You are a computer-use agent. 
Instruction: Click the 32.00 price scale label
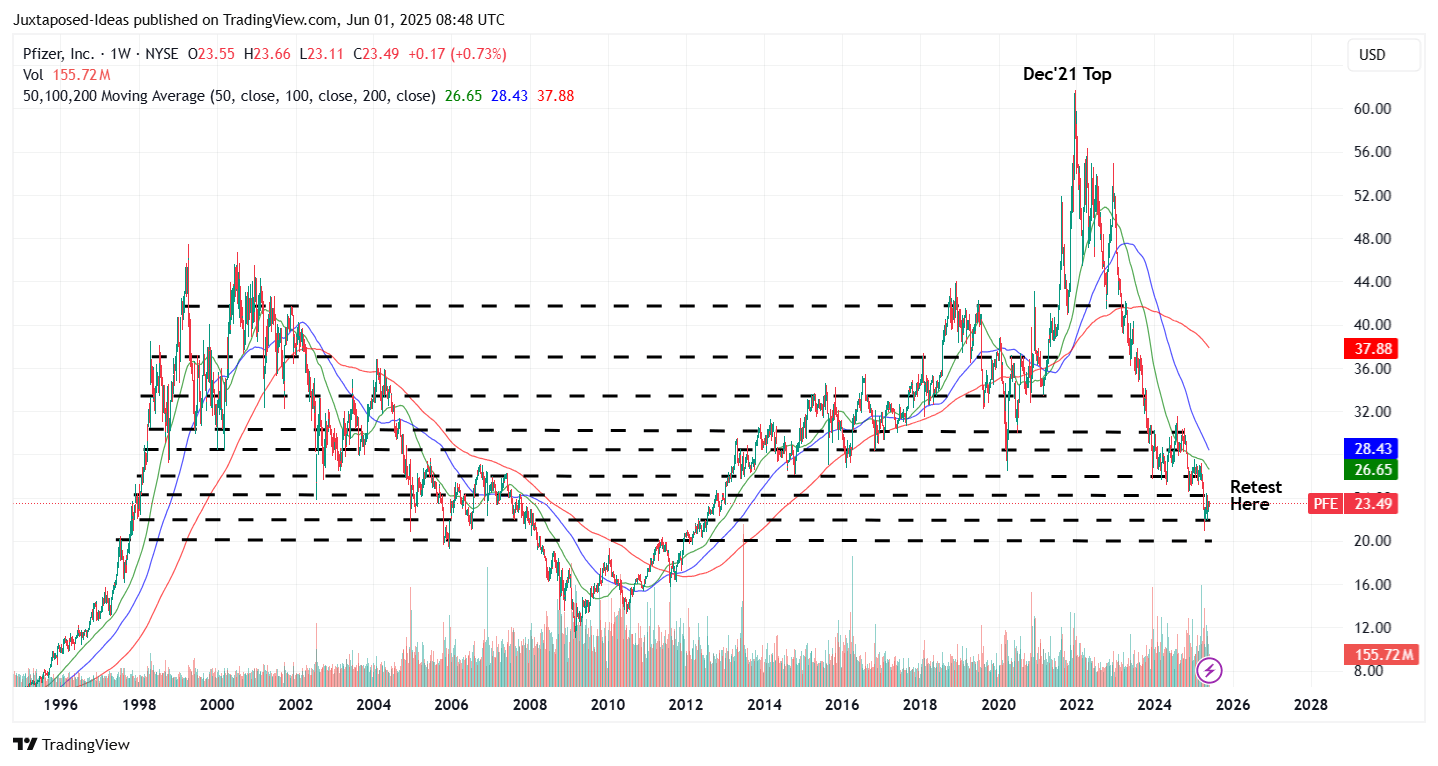pos(1374,412)
